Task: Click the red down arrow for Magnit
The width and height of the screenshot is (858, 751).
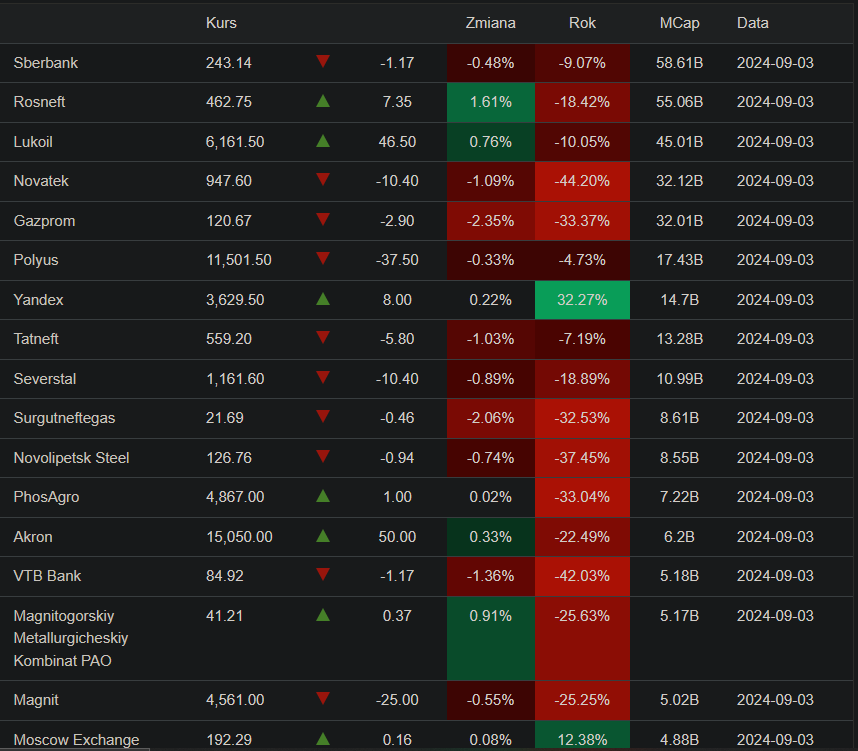Action: [322, 699]
